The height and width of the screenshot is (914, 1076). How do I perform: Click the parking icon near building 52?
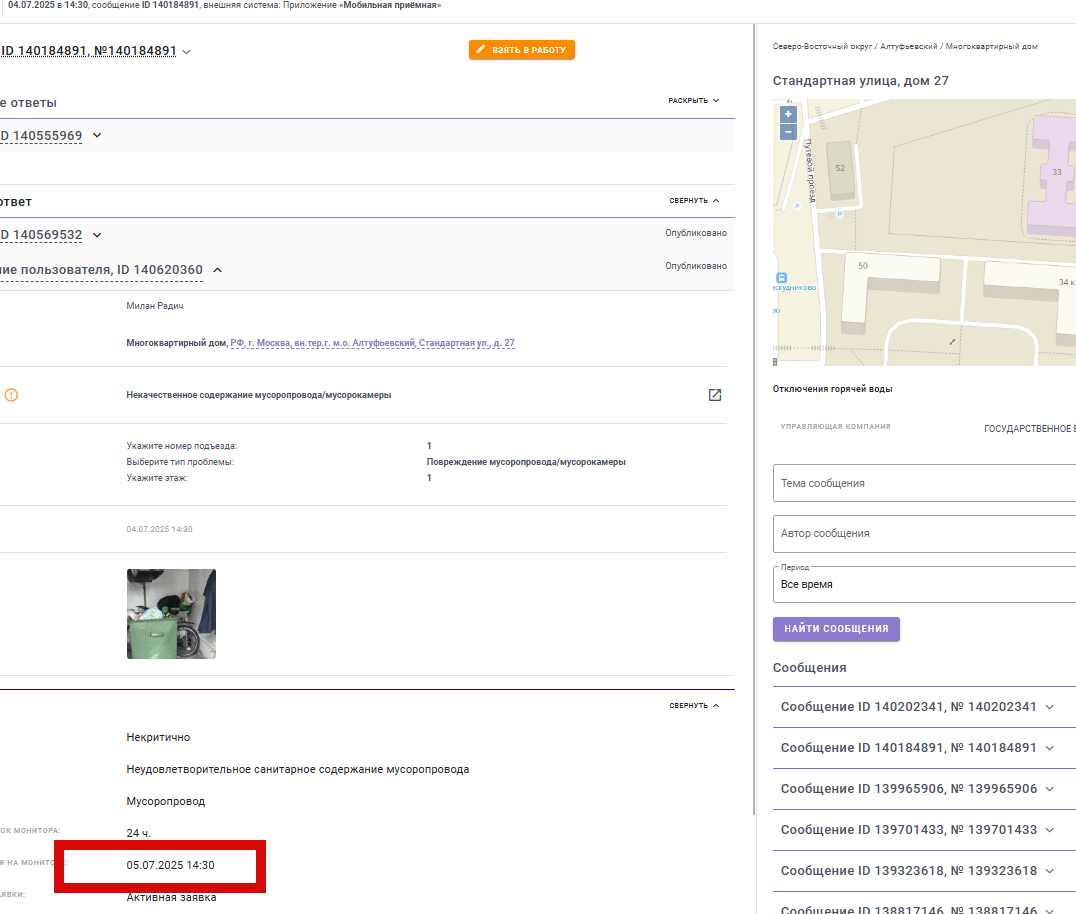pos(839,214)
